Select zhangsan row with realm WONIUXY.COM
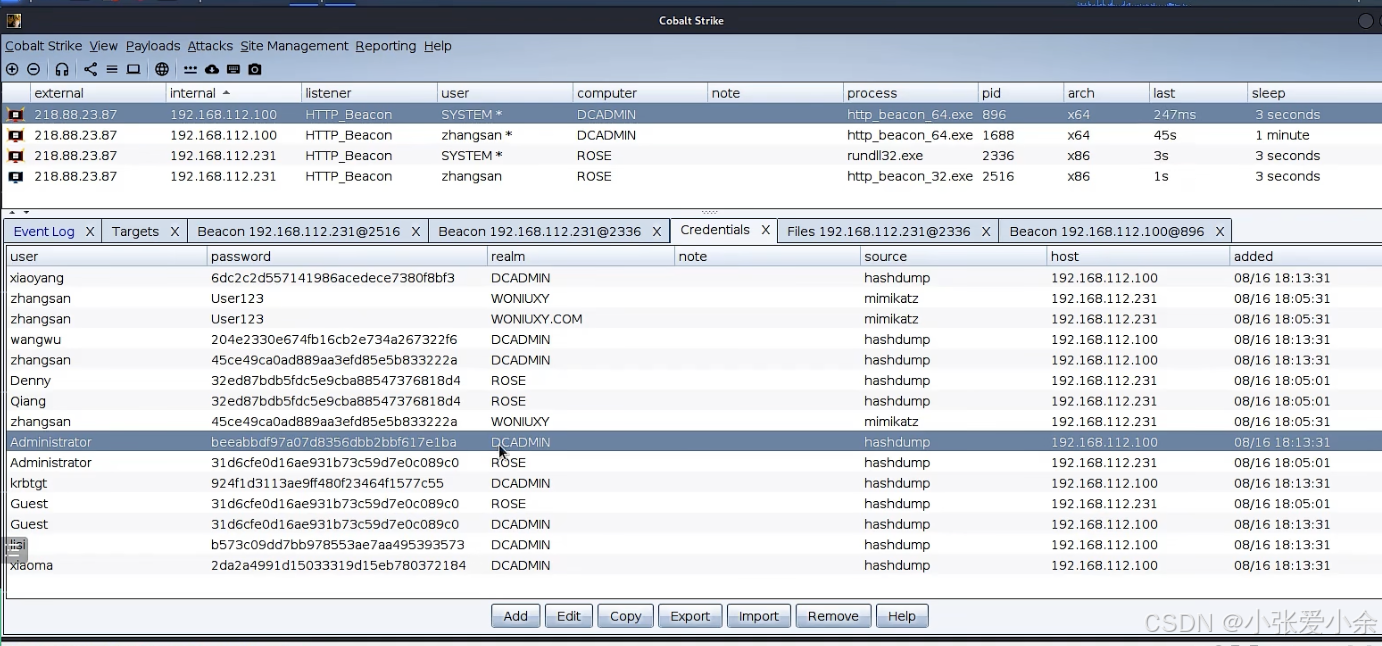1382x646 pixels. pos(694,319)
